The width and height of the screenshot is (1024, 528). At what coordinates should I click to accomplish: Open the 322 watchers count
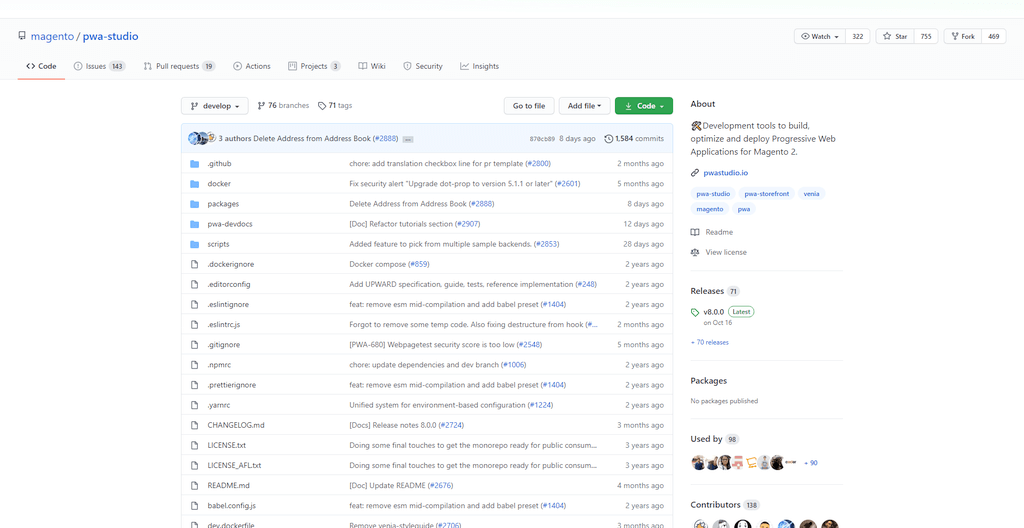tap(857, 37)
